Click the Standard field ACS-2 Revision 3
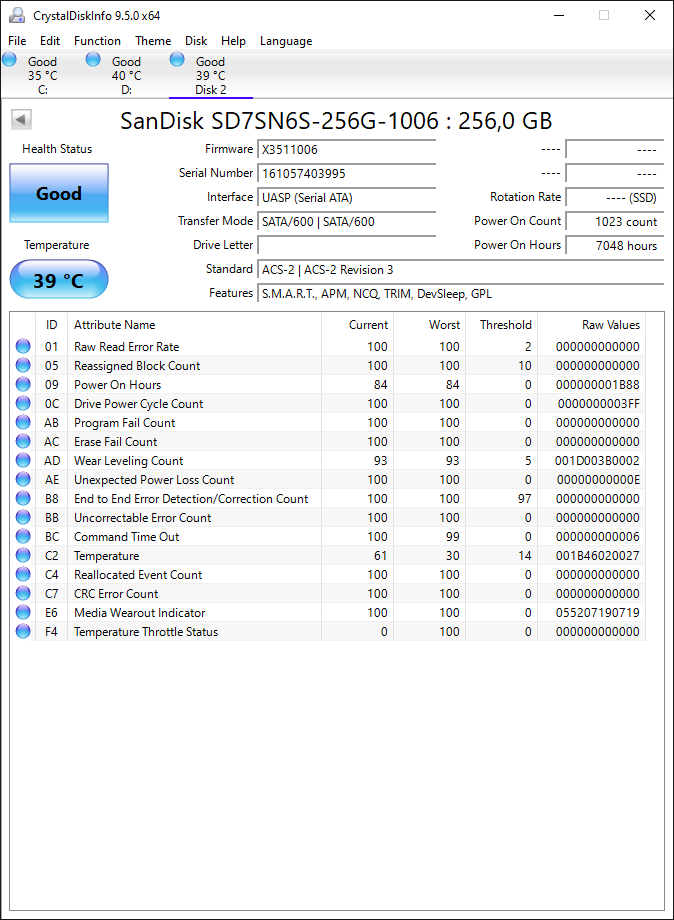Viewport: 674px width, 920px height. (460, 270)
